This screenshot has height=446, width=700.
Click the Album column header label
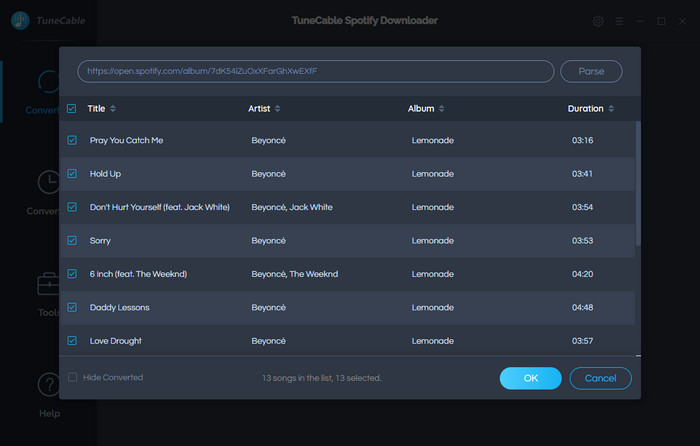click(421, 108)
